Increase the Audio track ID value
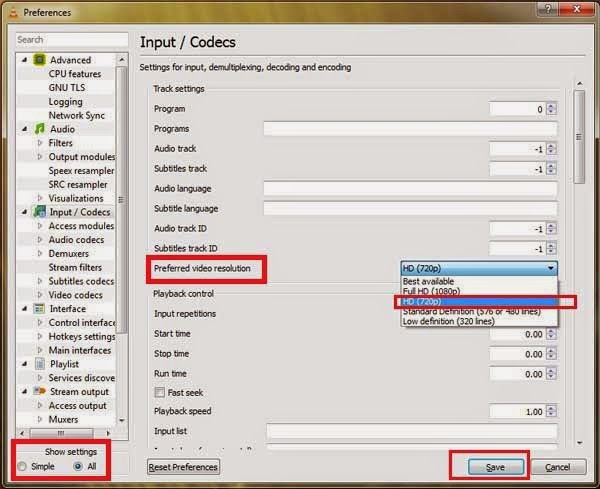The height and width of the screenshot is (489, 600). [x=551, y=225]
